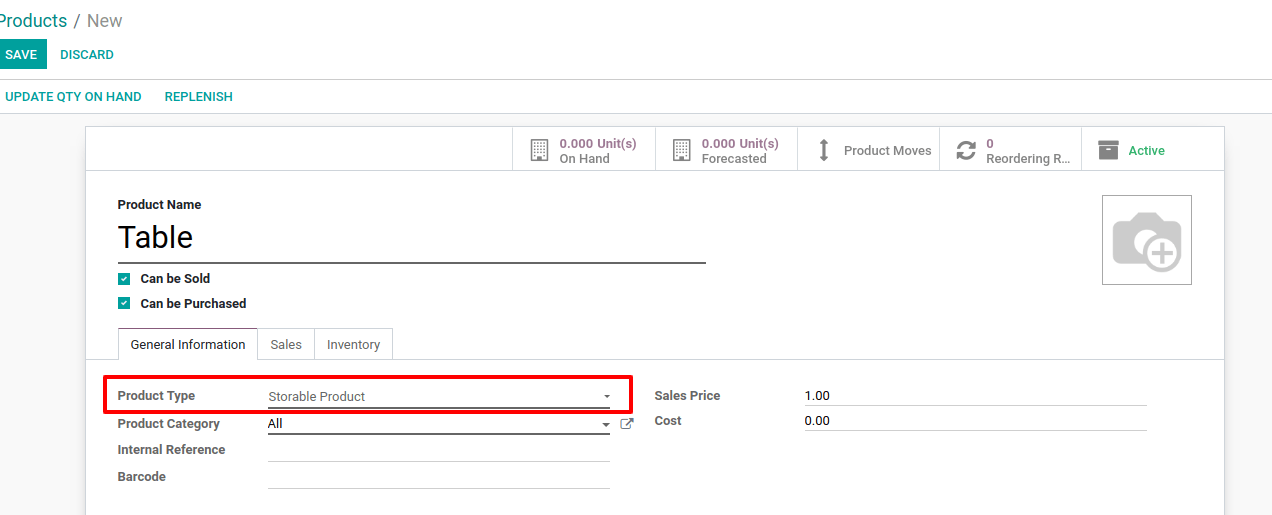1272x515 pixels.
Task: Open 0.000 Unit(s) On Hand stat
Action: coord(584,150)
